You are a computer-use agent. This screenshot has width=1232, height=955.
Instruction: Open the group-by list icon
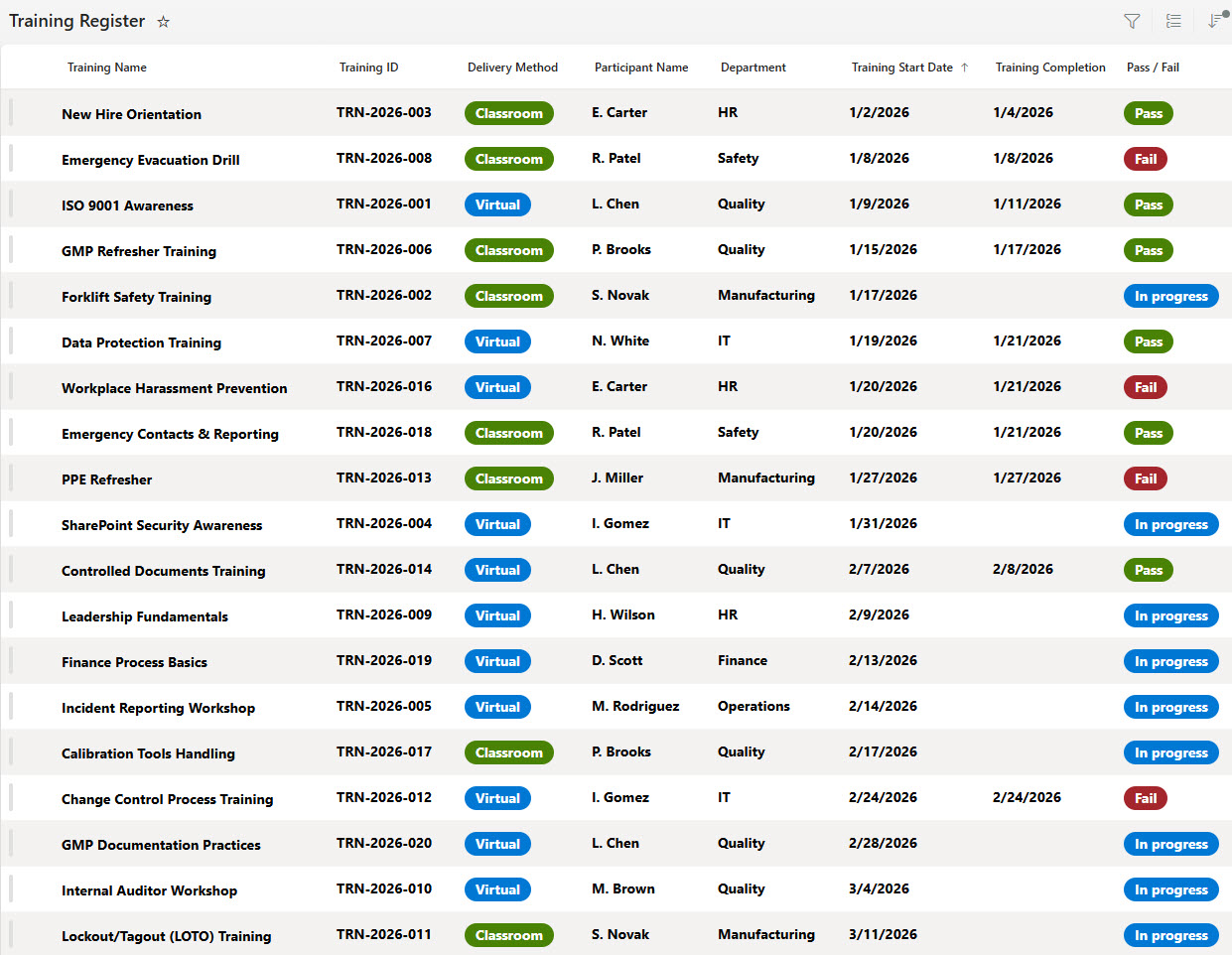[x=1172, y=20]
